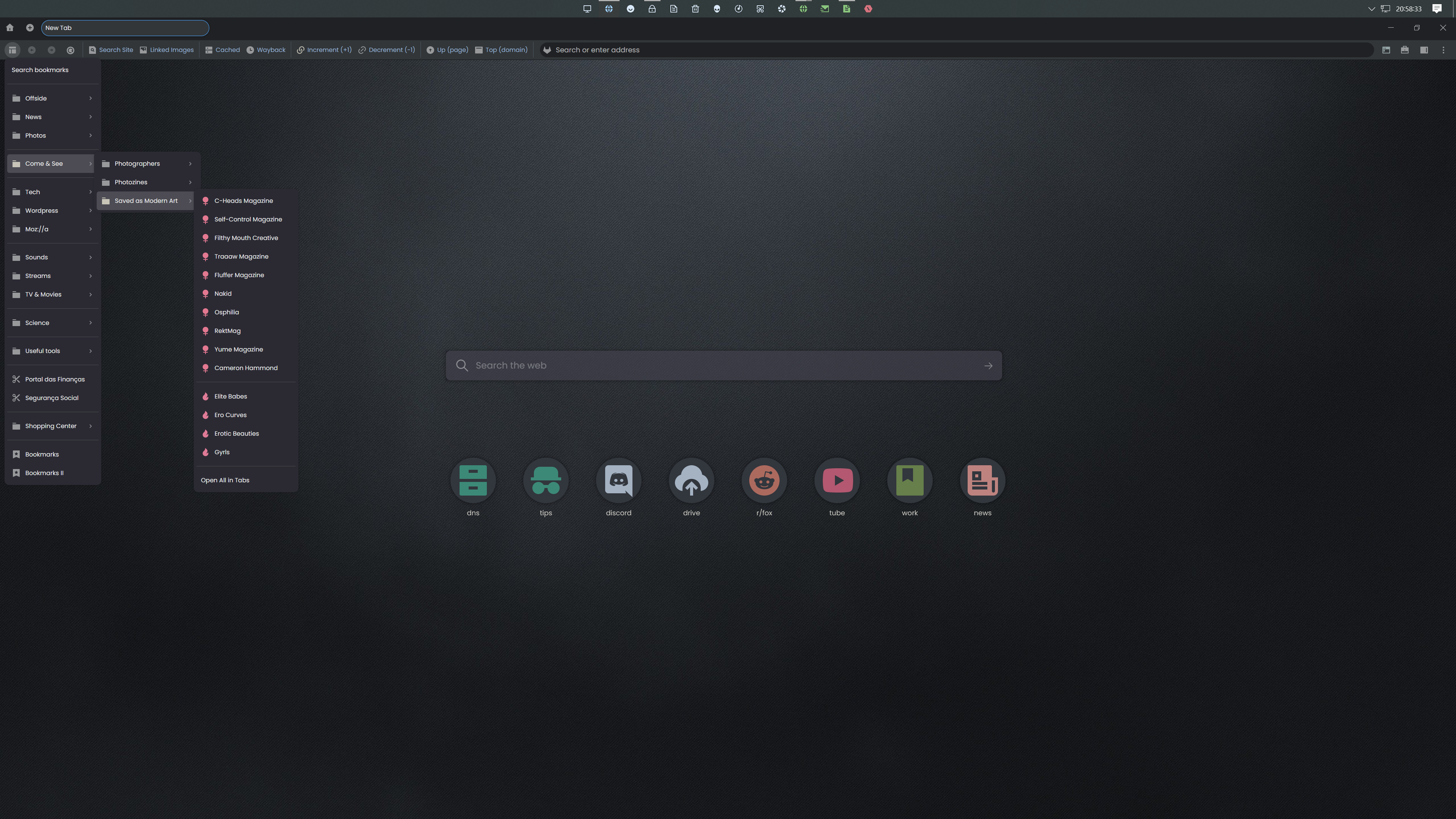1456x819 pixels.
Task: Open a new tab with plus icon
Action: click(x=30, y=28)
